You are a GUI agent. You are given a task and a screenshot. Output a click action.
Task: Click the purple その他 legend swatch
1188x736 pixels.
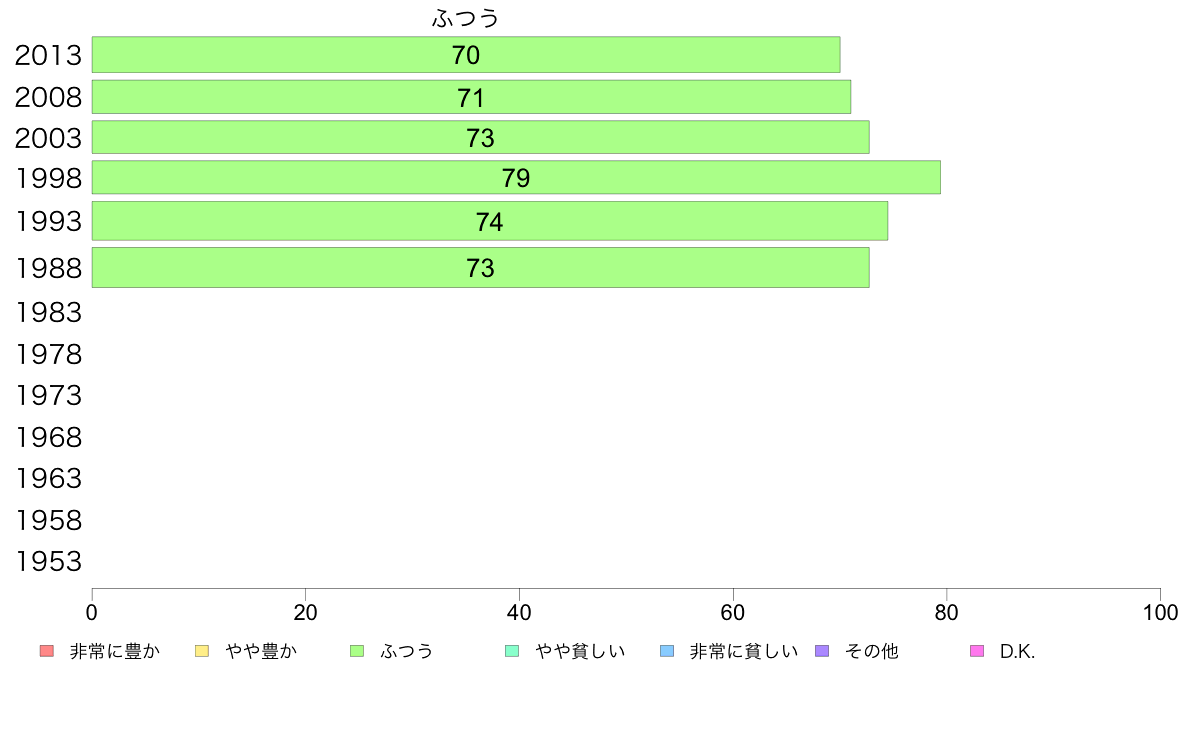(x=822, y=651)
